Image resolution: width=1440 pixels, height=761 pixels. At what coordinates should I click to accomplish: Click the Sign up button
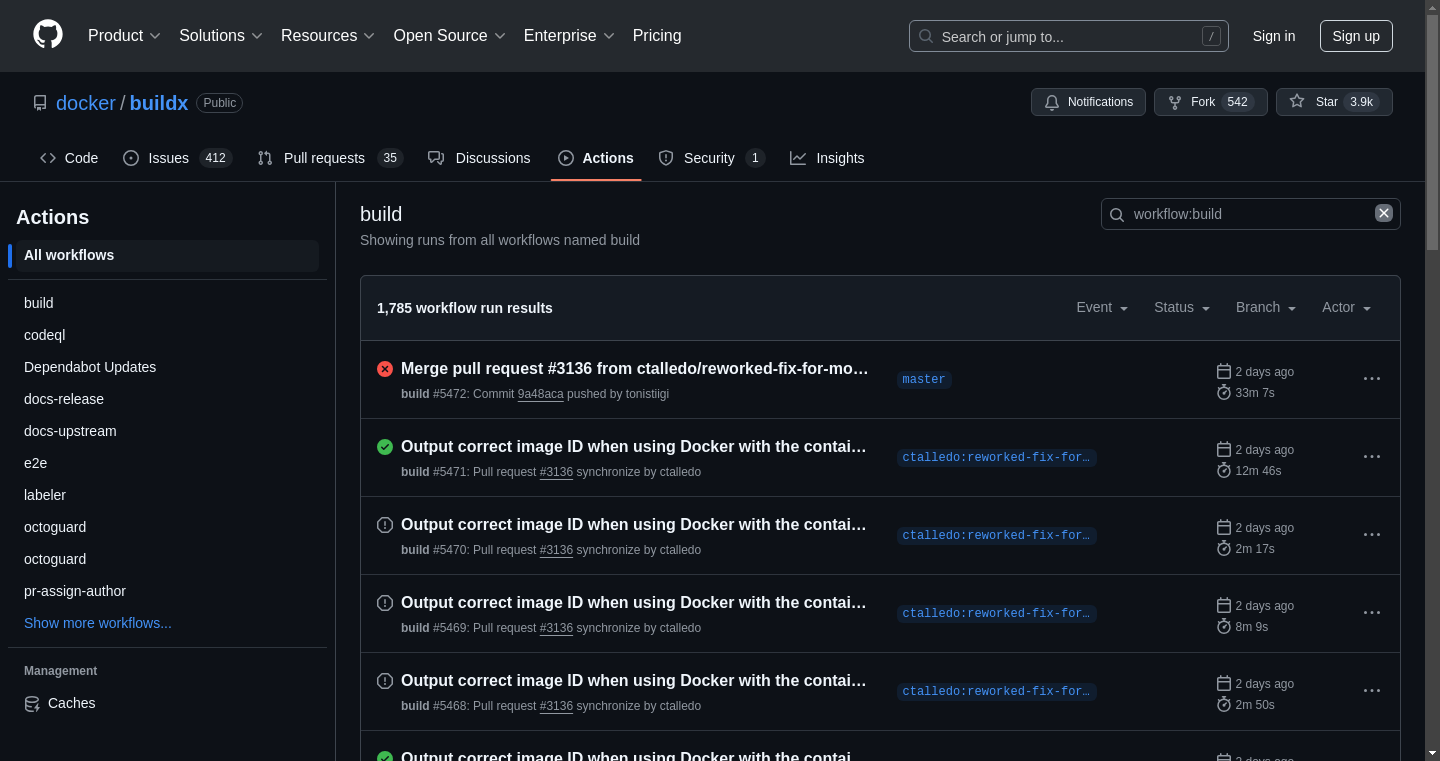(x=1356, y=36)
